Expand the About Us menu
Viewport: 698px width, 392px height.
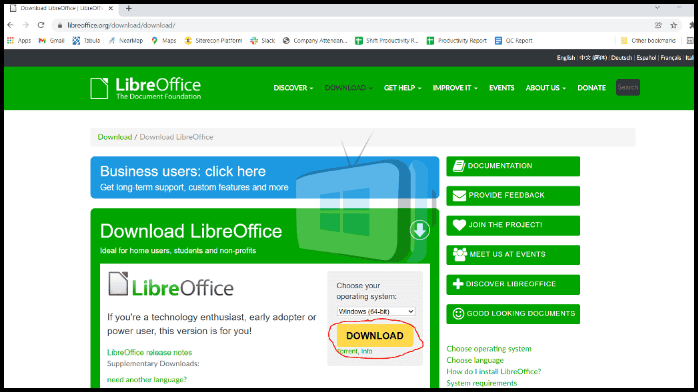click(546, 88)
